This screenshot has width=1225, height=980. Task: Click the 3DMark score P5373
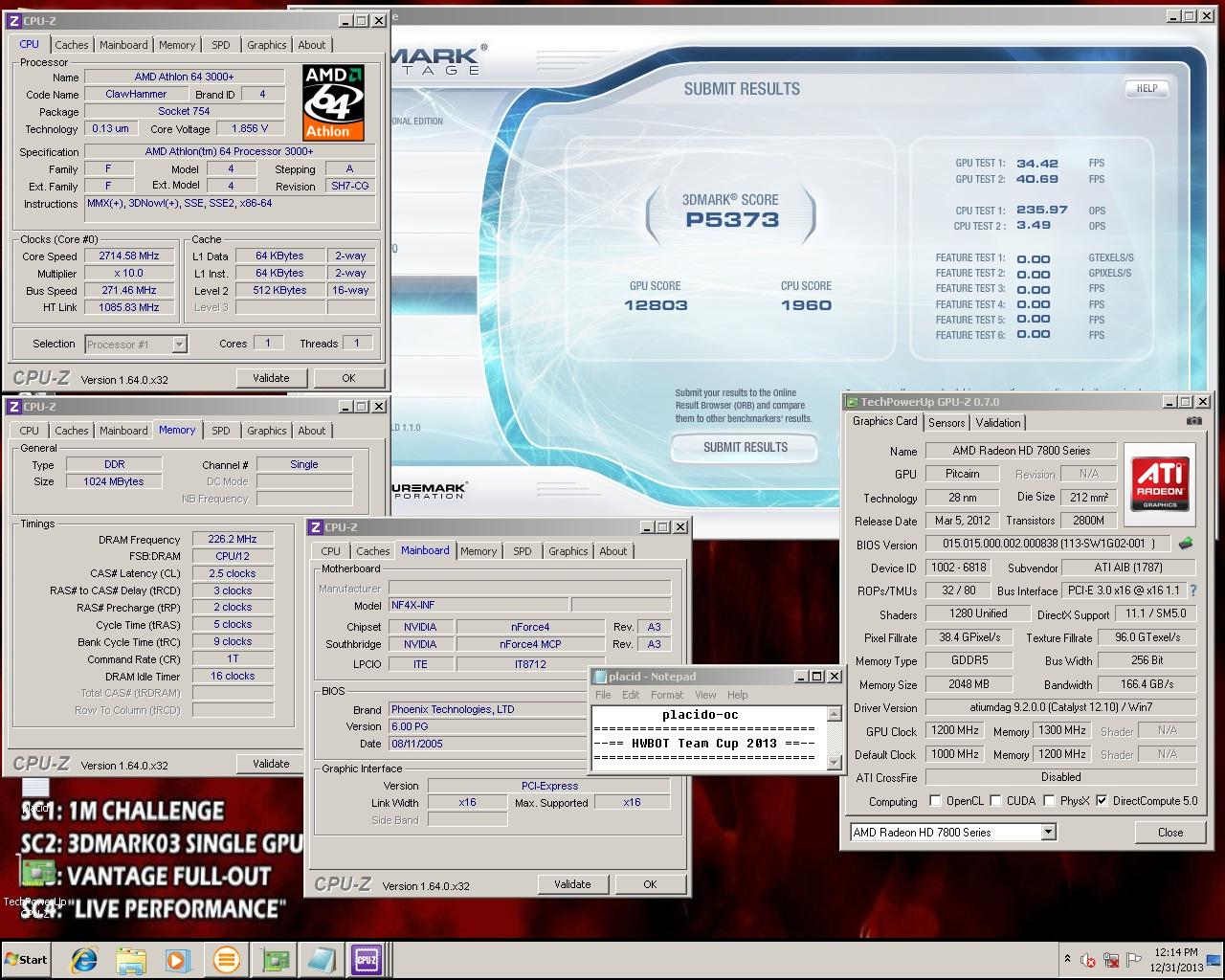coord(732,220)
